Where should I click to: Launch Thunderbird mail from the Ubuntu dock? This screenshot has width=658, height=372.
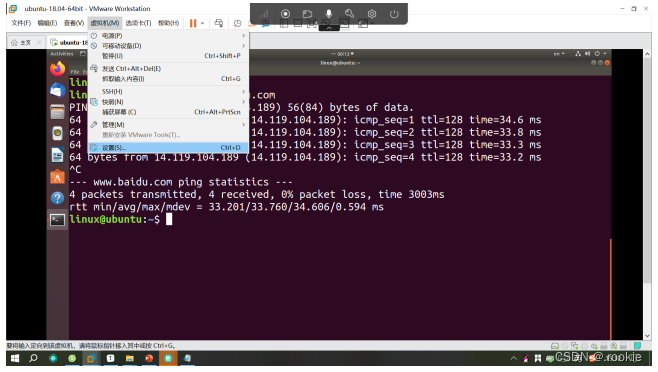[57, 91]
